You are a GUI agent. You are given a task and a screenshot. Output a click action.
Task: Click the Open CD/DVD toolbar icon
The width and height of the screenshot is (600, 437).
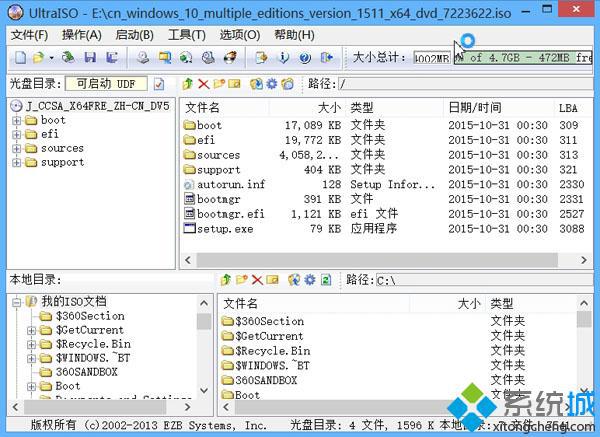point(68,58)
